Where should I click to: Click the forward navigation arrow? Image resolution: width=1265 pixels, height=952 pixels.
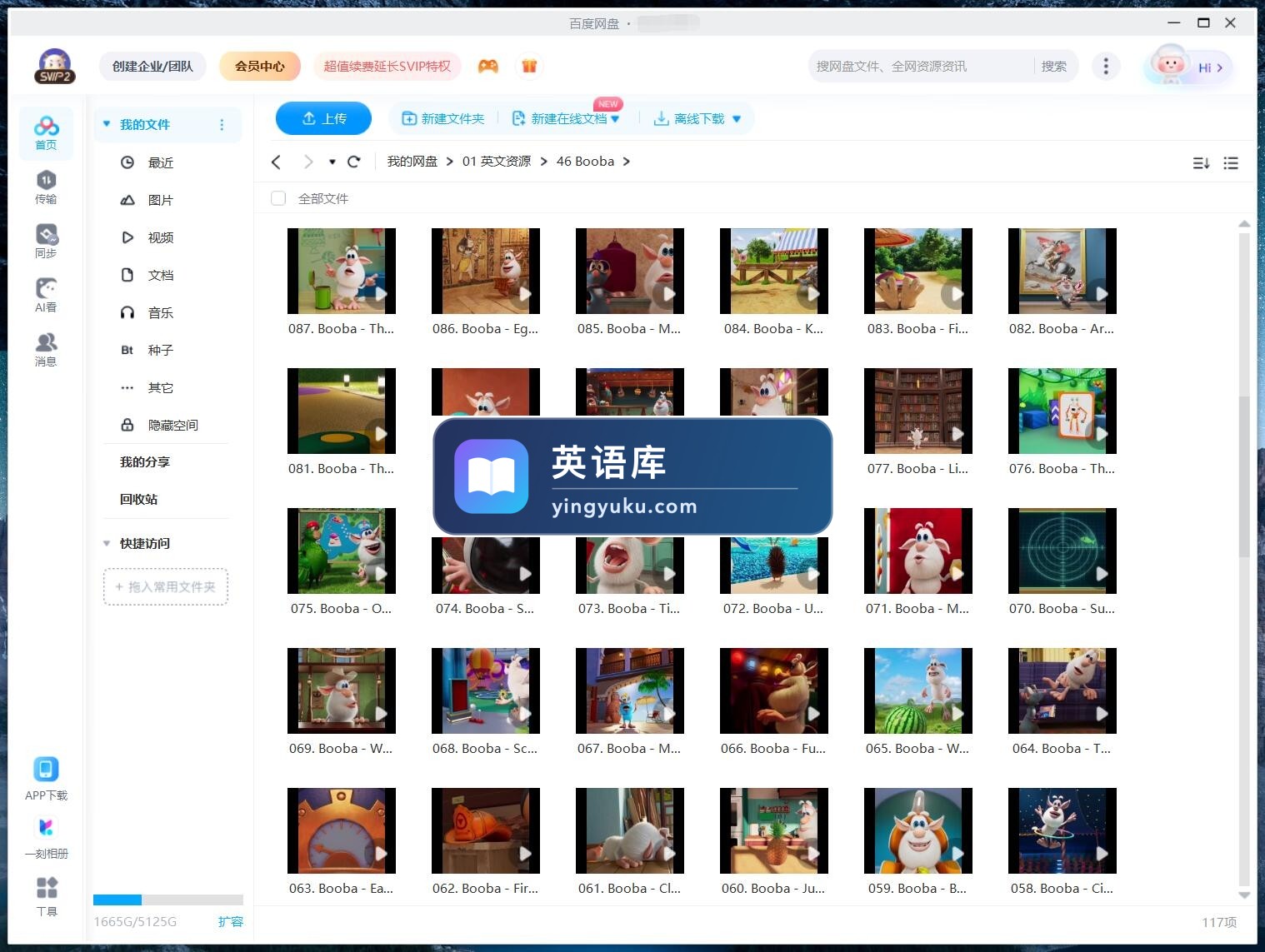tap(308, 162)
